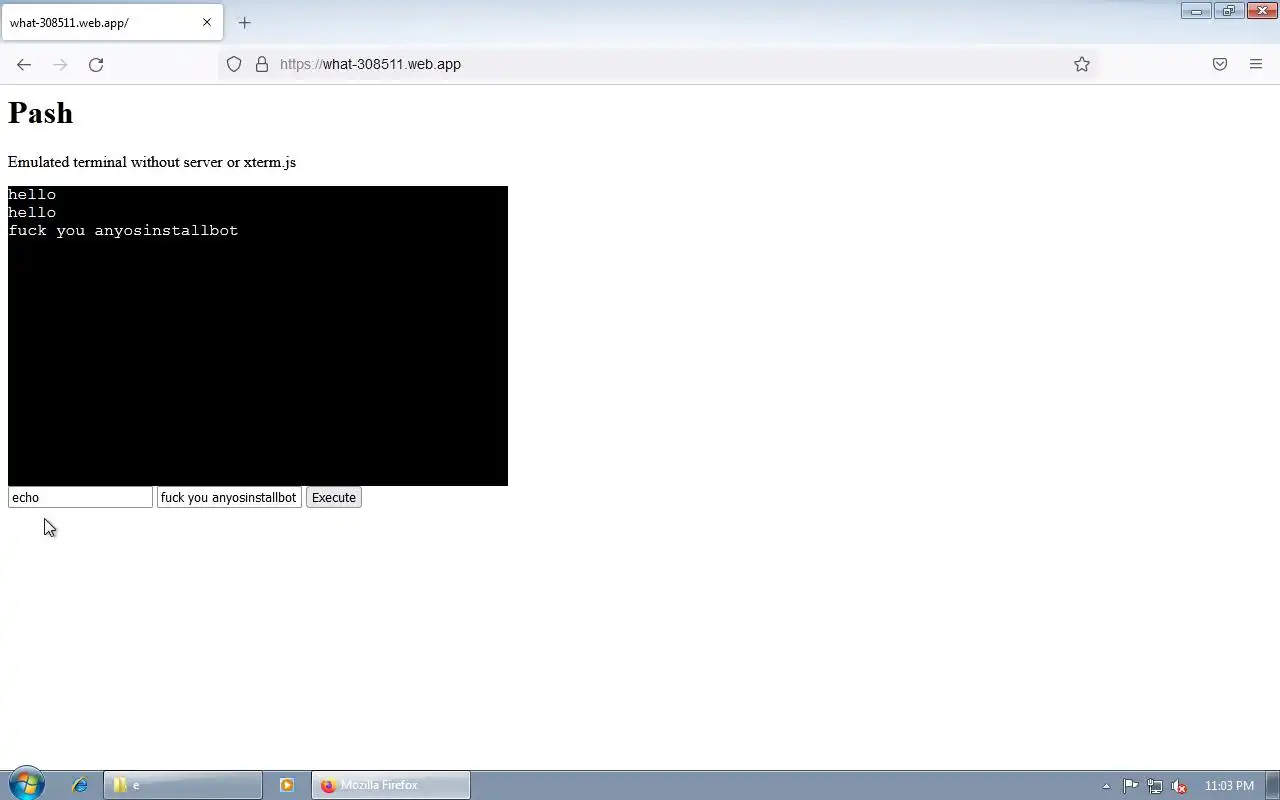Image resolution: width=1280 pixels, height=800 pixels.
Task: Minimize the Firefox window
Action: (1196, 11)
